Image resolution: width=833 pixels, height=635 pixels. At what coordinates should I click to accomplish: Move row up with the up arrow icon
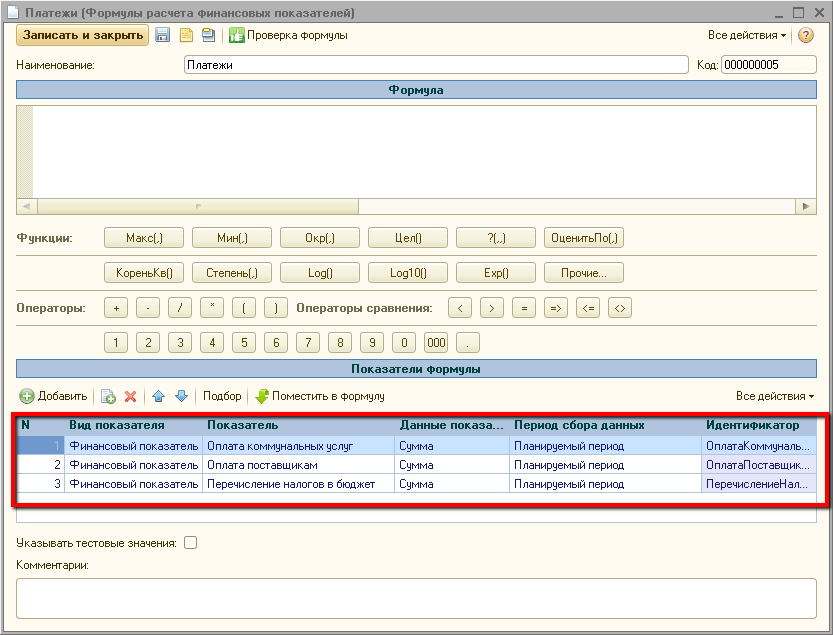[x=158, y=396]
